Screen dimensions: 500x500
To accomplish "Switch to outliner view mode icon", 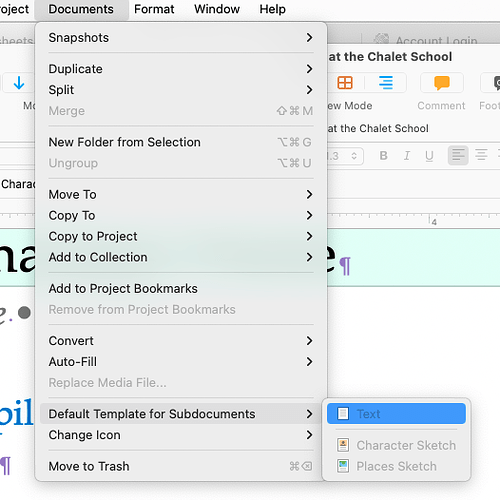I will pyautogui.click(x=386, y=83).
